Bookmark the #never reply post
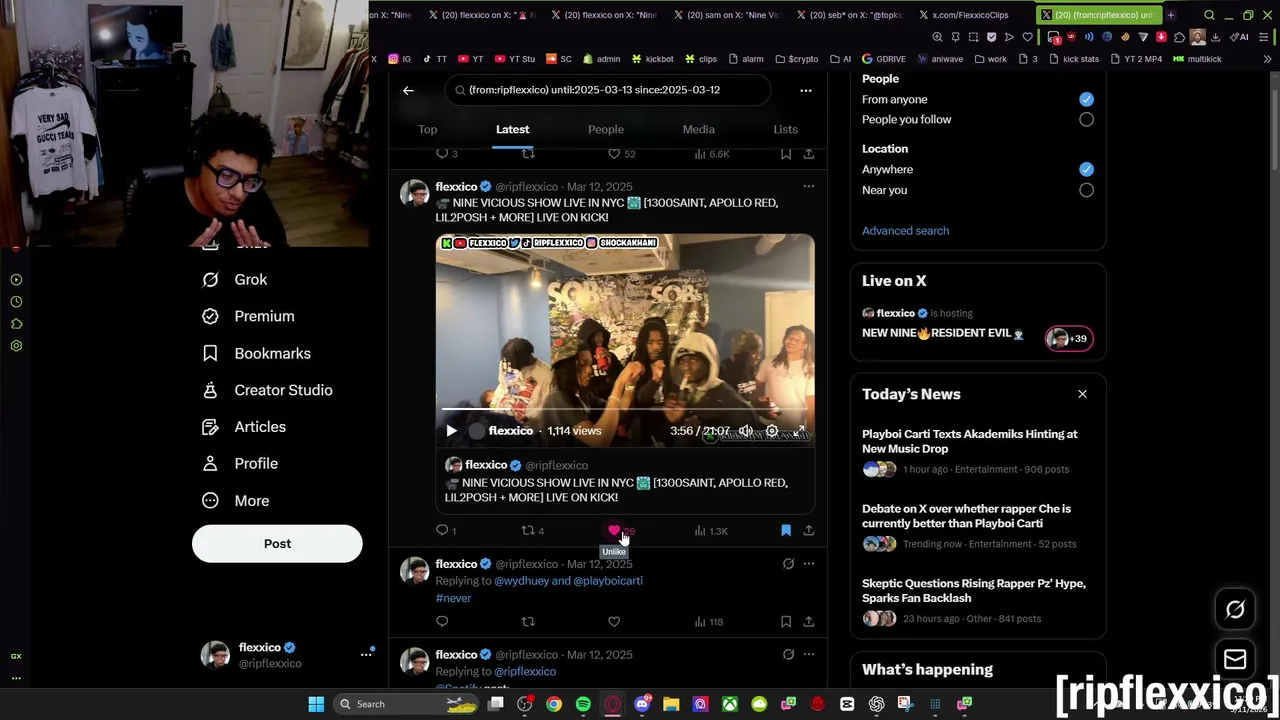The image size is (1280, 720). pos(786,622)
